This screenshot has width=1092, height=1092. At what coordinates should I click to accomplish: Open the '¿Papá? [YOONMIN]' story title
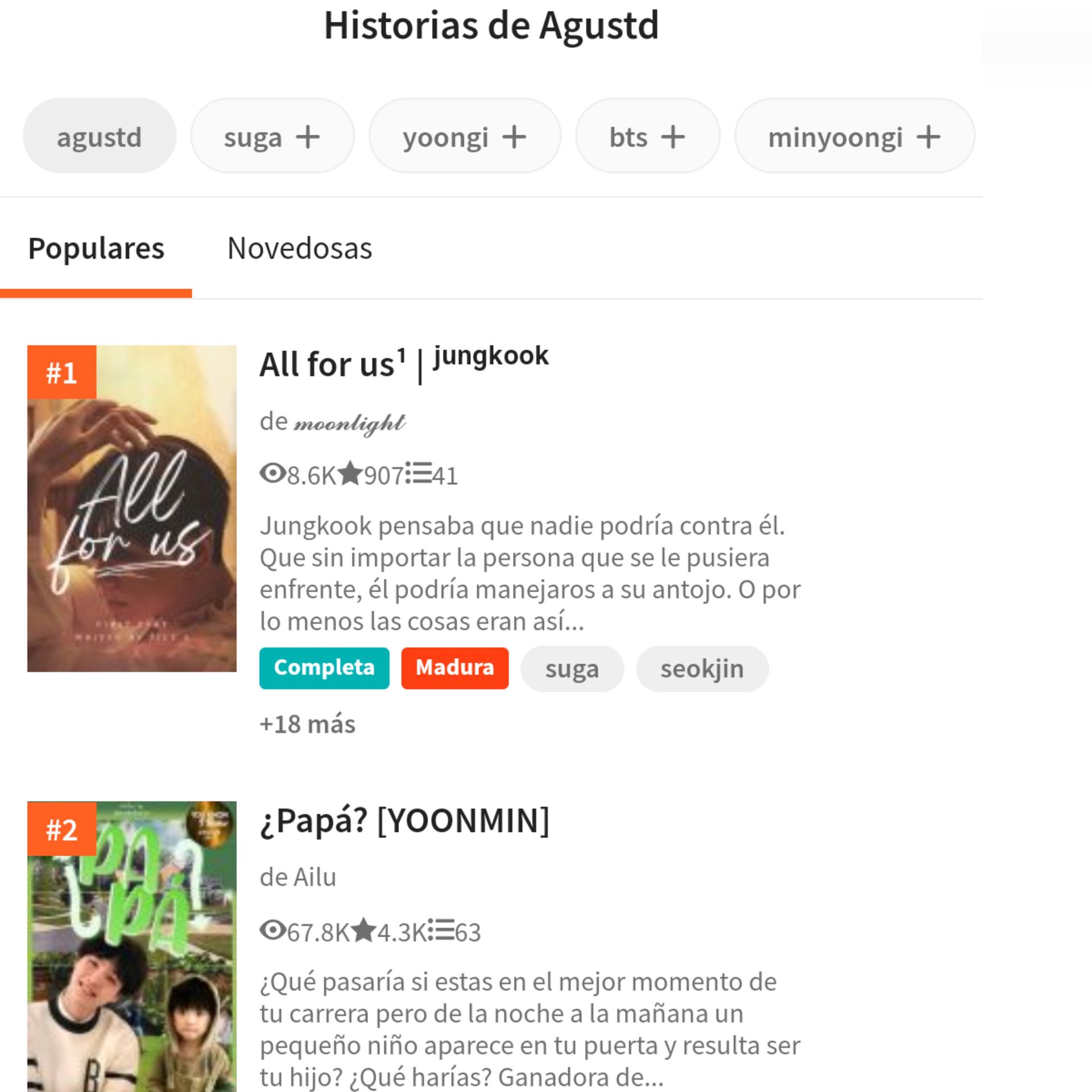[x=404, y=821]
